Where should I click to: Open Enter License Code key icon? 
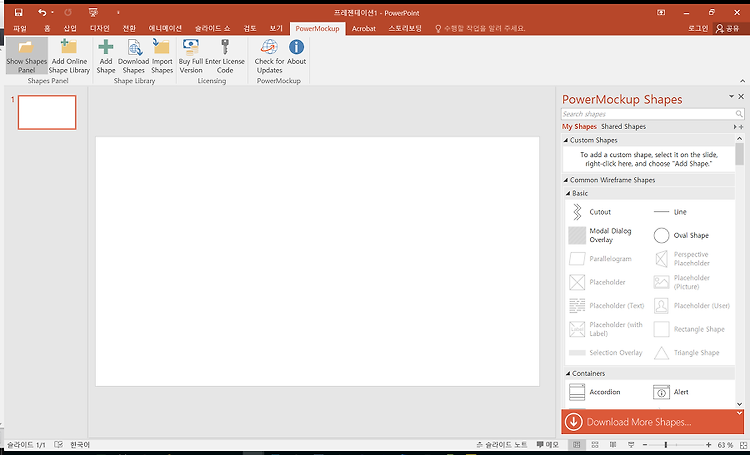point(225,46)
